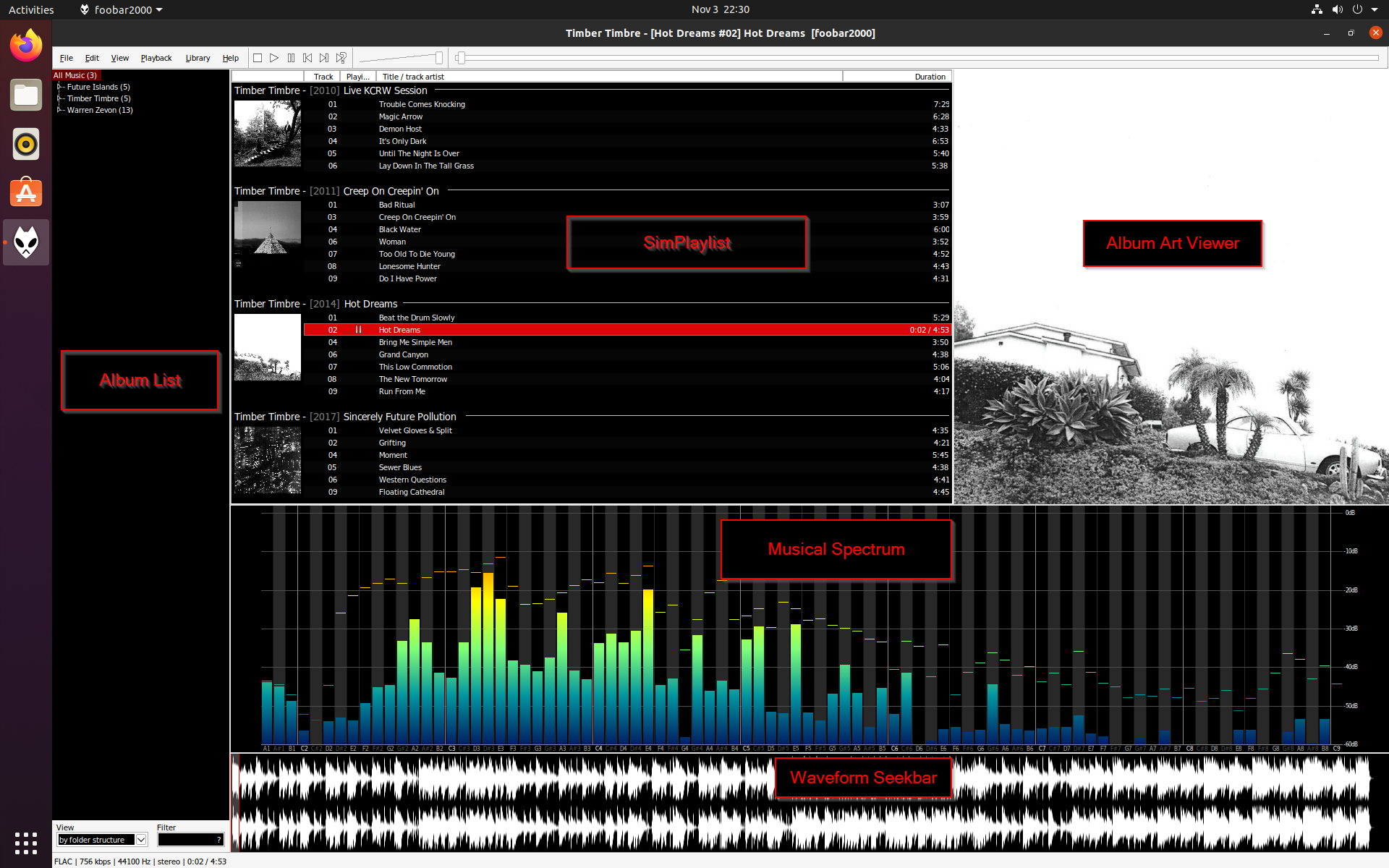This screenshot has width=1389, height=868.
Task: Open the Edit menu
Action: click(x=92, y=58)
